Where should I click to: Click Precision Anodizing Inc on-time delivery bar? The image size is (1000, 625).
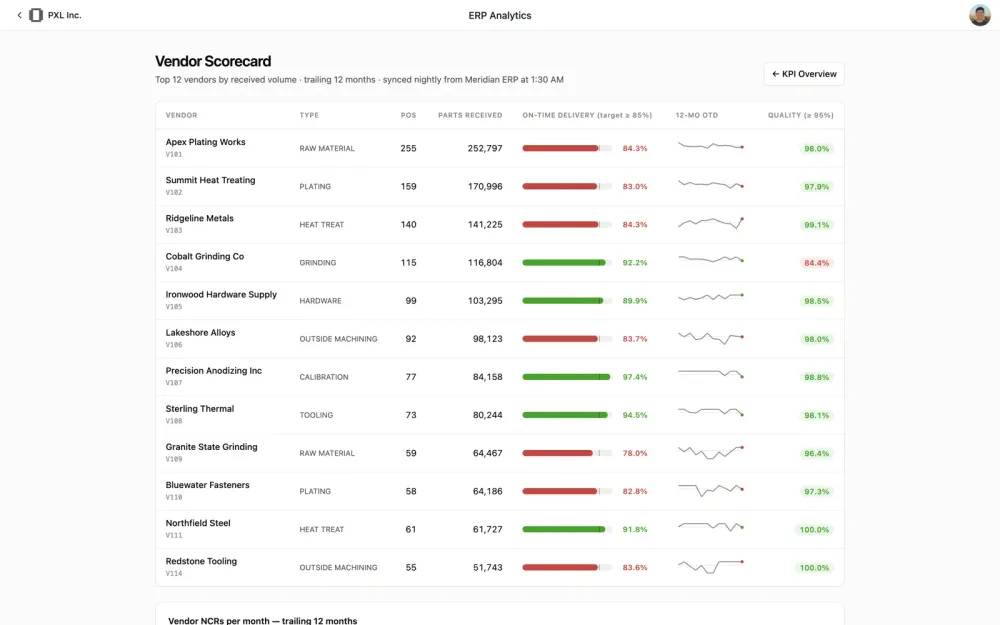567,377
